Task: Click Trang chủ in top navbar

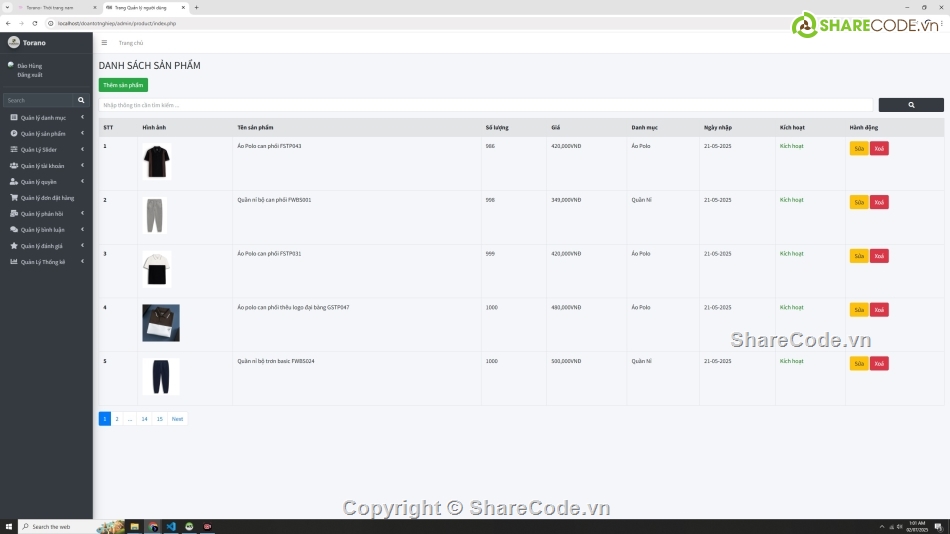Action: pyautogui.click(x=131, y=43)
